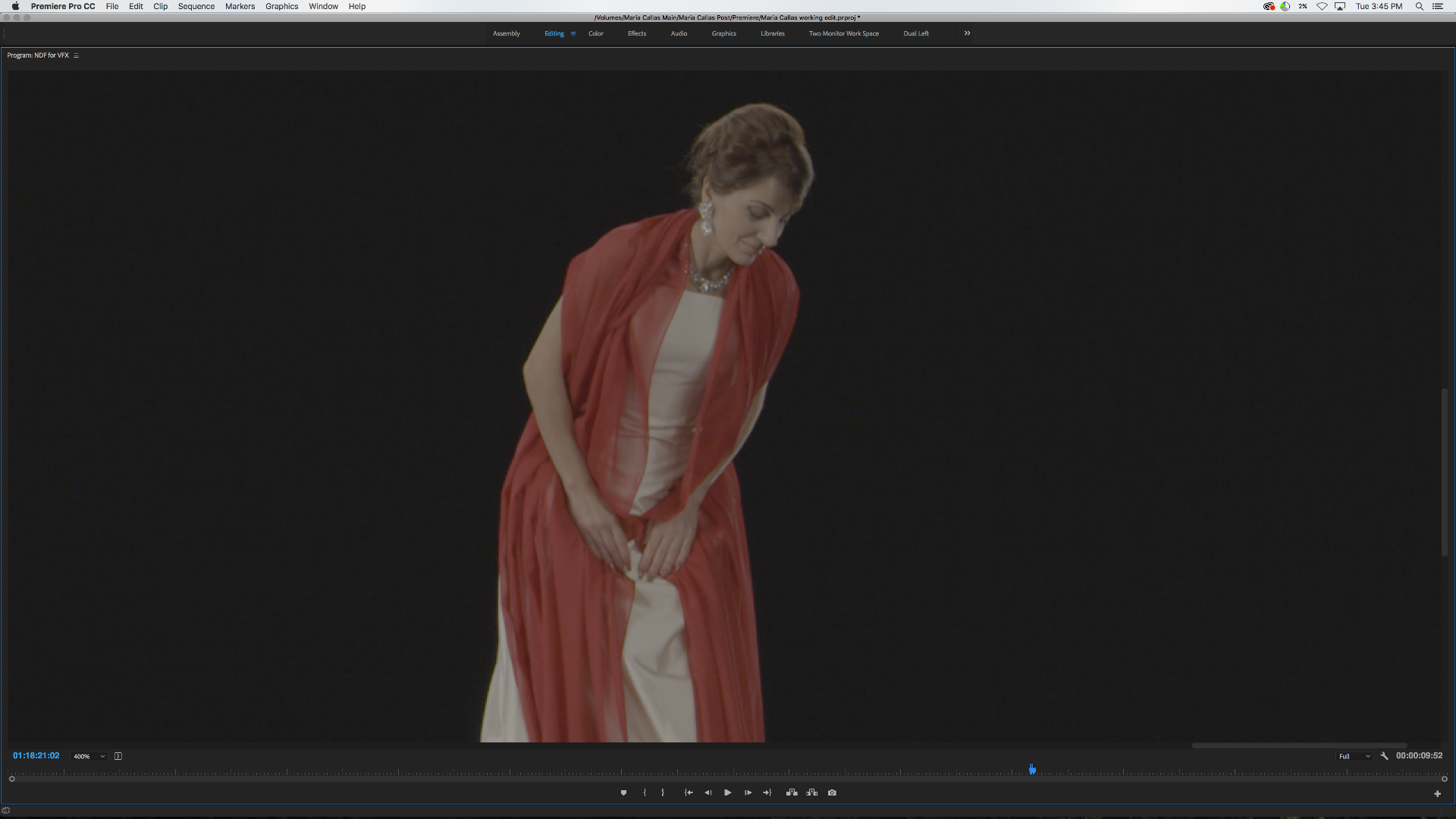Open the File menu

click(112, 6)
